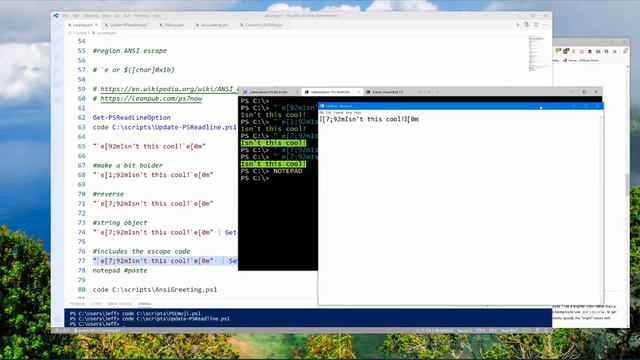Switch to the ConvertTo-ANSIArt.ps1 editor tab
The width and height of the screenshot is (640, 360).
pos(262,25)
